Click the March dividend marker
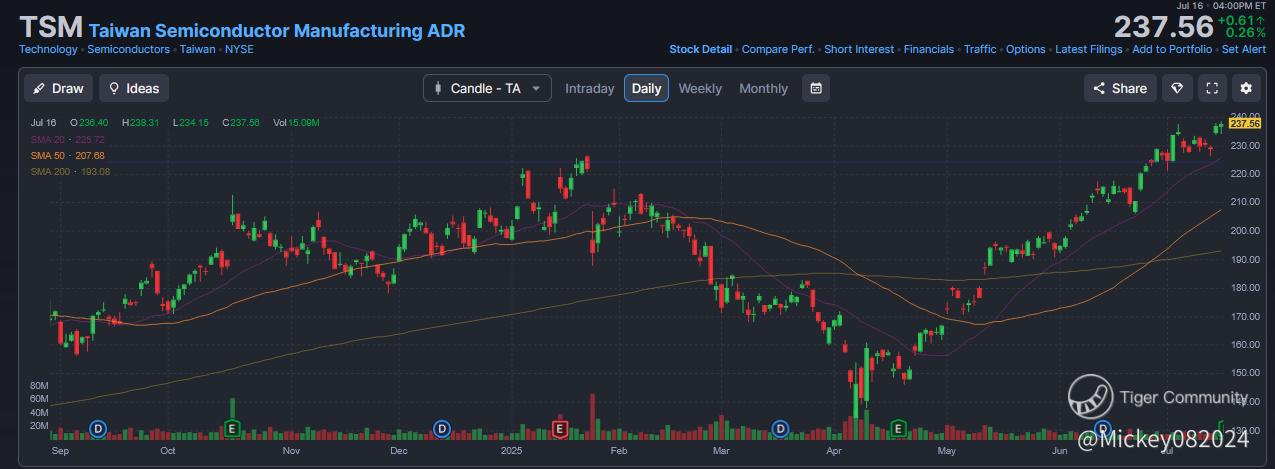The image size is (1275, 469). pyautogui.click(x=781, y=429)
